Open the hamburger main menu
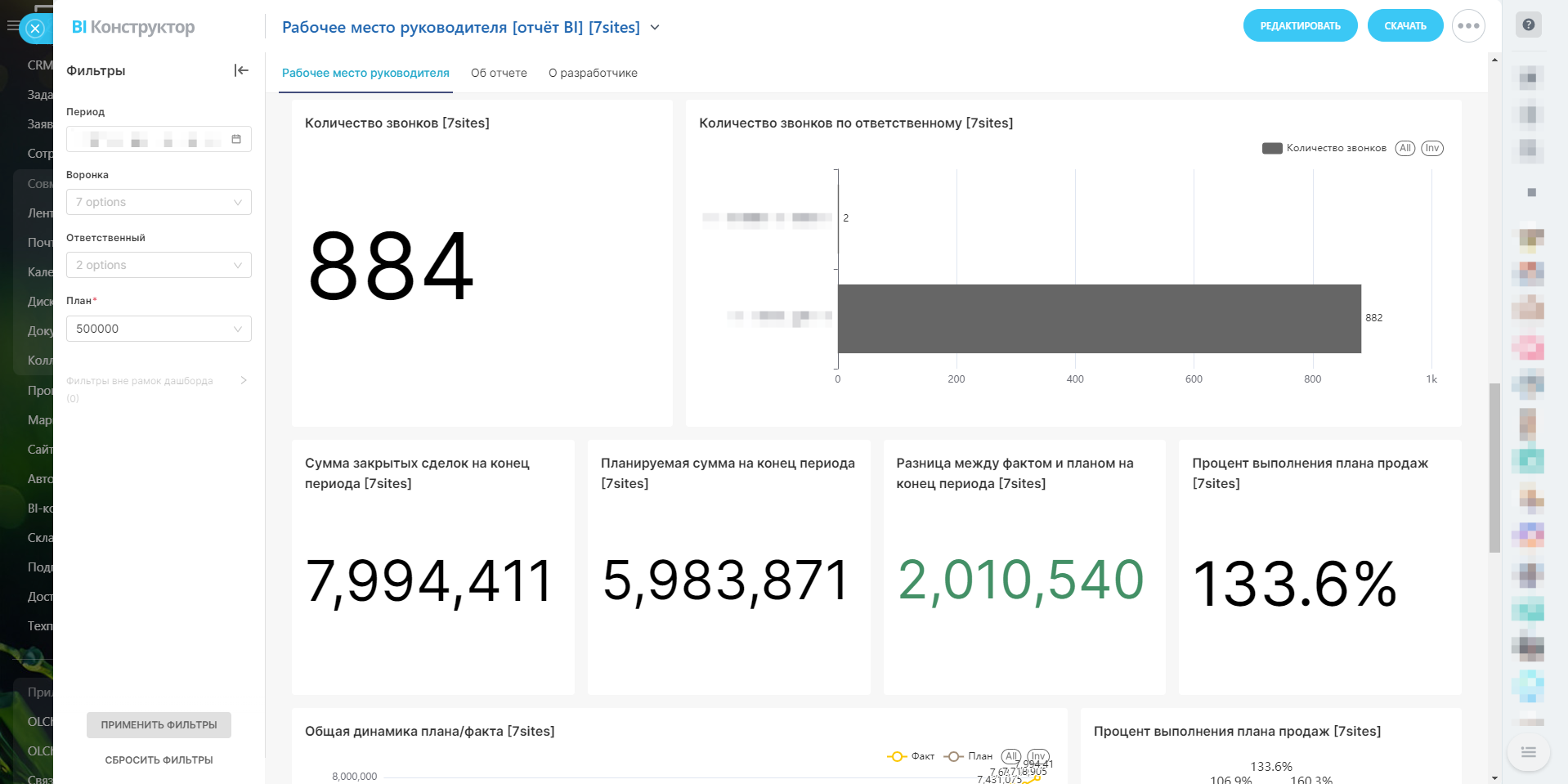 tap(11, 26)
